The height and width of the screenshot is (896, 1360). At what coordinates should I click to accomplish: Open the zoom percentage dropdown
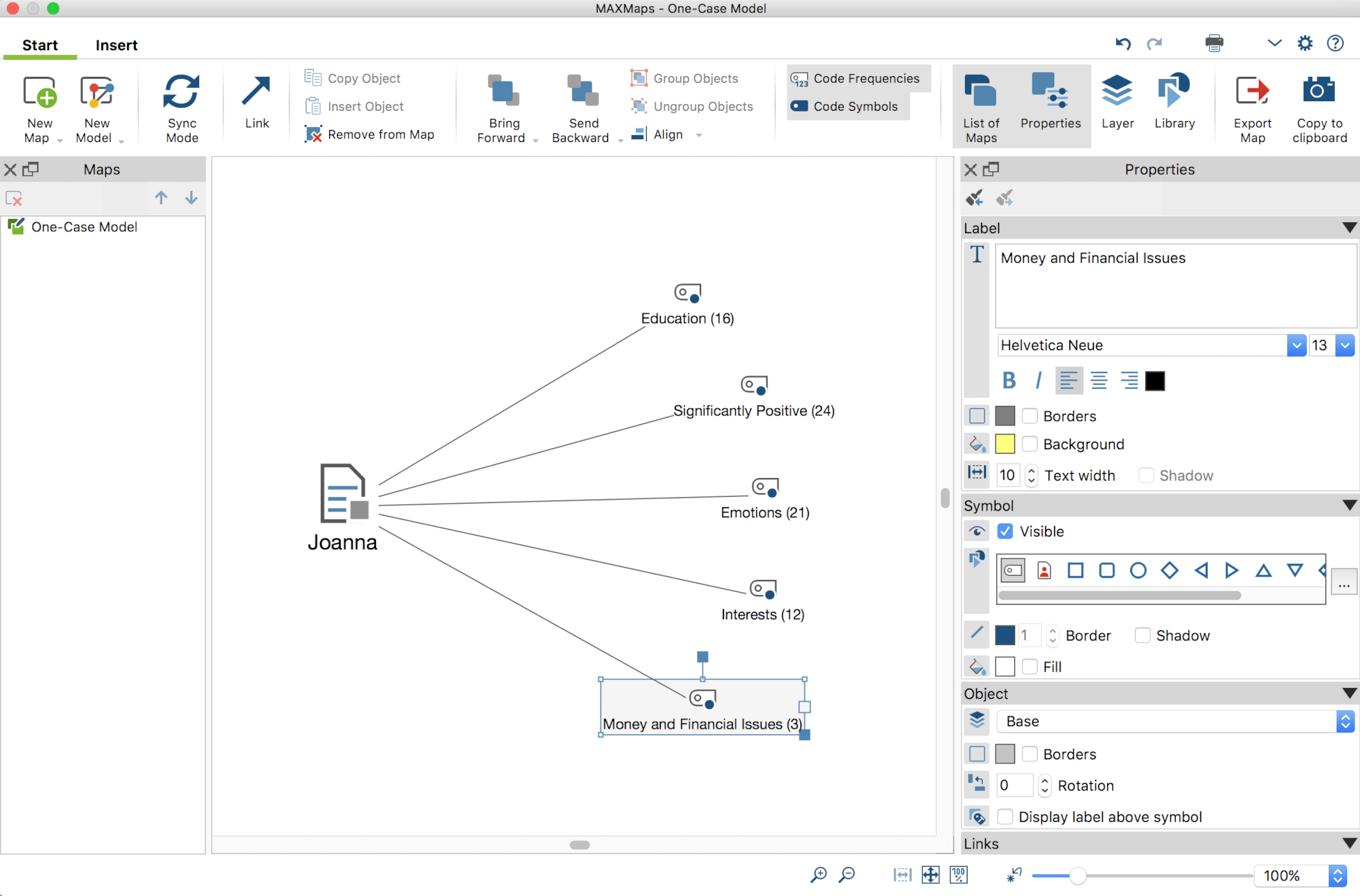click(1338, 876)
